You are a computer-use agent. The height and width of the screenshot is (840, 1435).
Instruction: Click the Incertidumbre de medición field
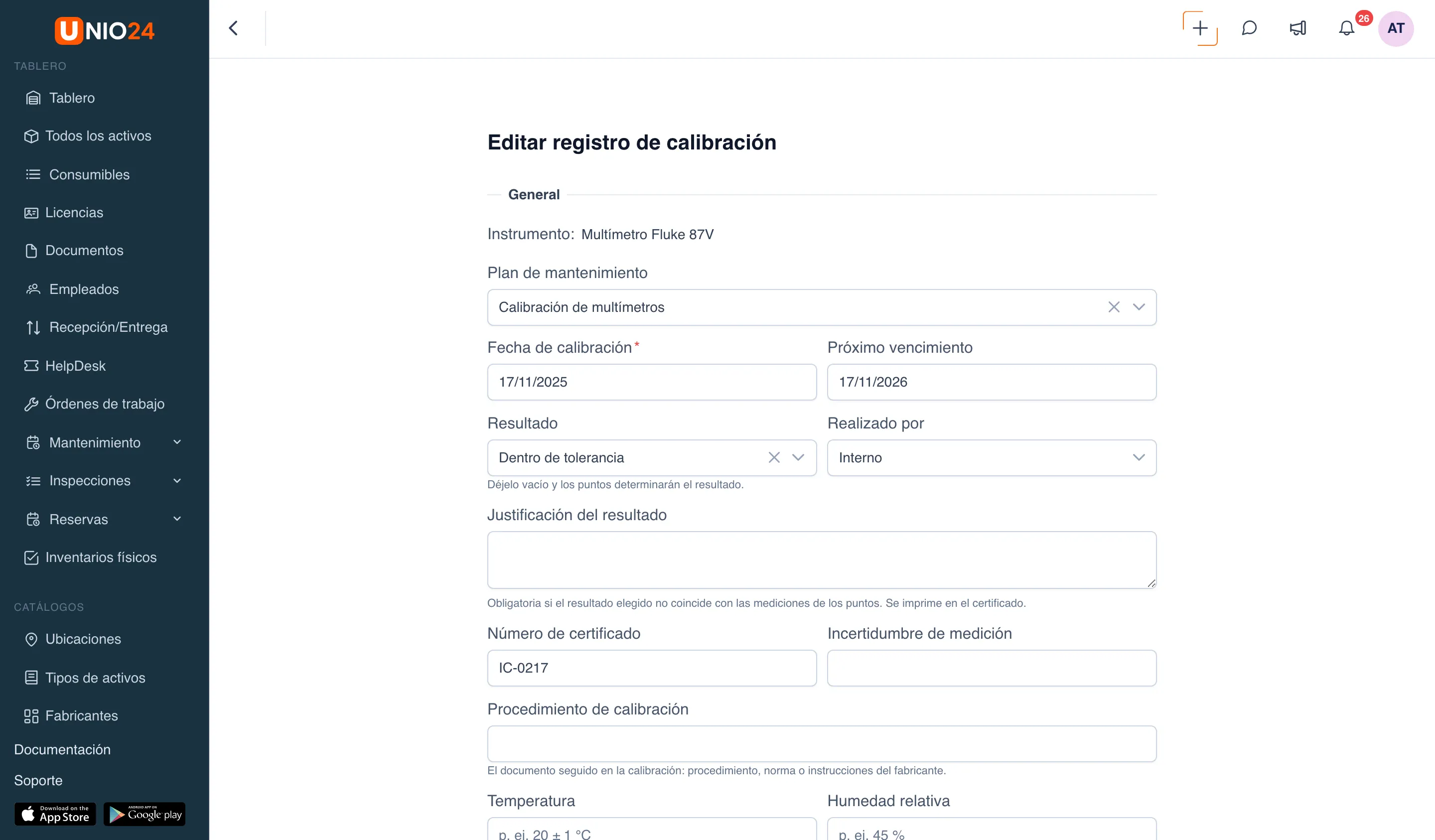tap(992, 668)
